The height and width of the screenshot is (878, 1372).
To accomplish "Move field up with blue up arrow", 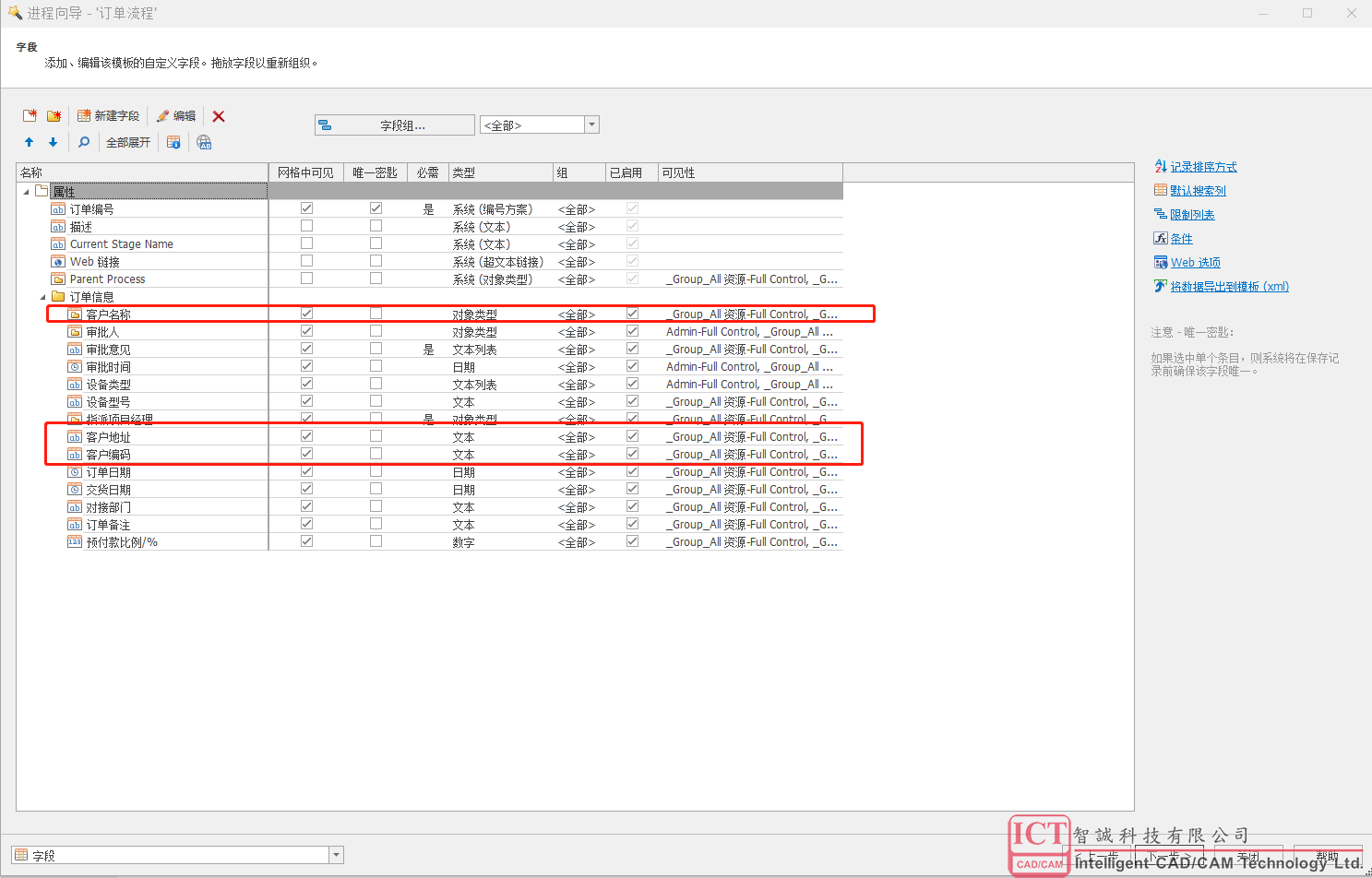I will coord(29,142).
